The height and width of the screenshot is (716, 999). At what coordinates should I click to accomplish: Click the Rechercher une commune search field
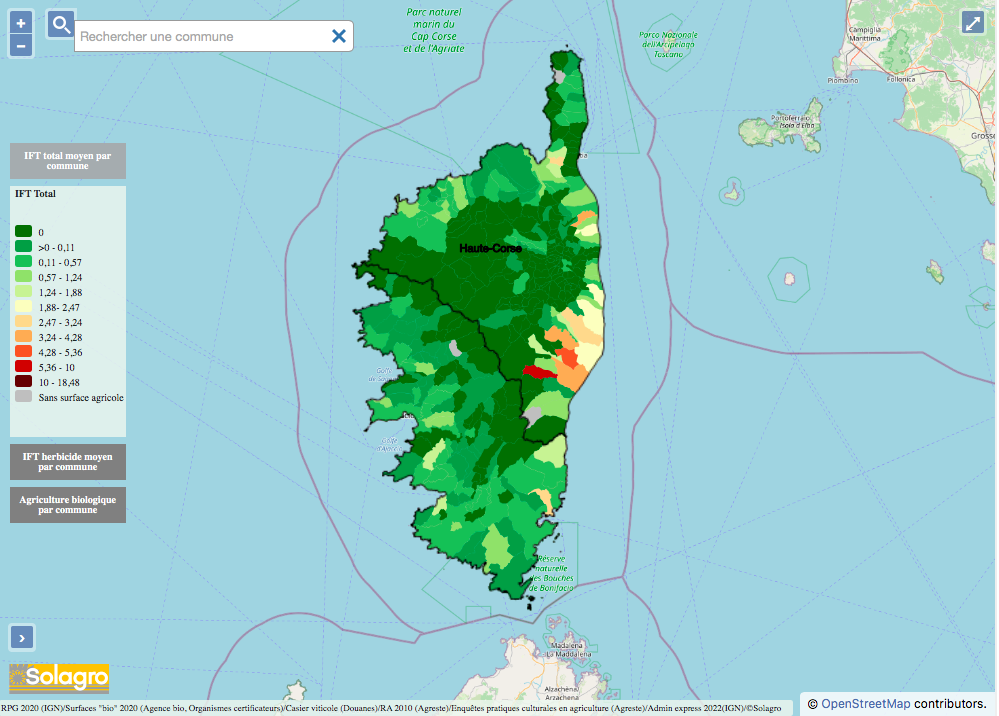(x=200, y=36)
